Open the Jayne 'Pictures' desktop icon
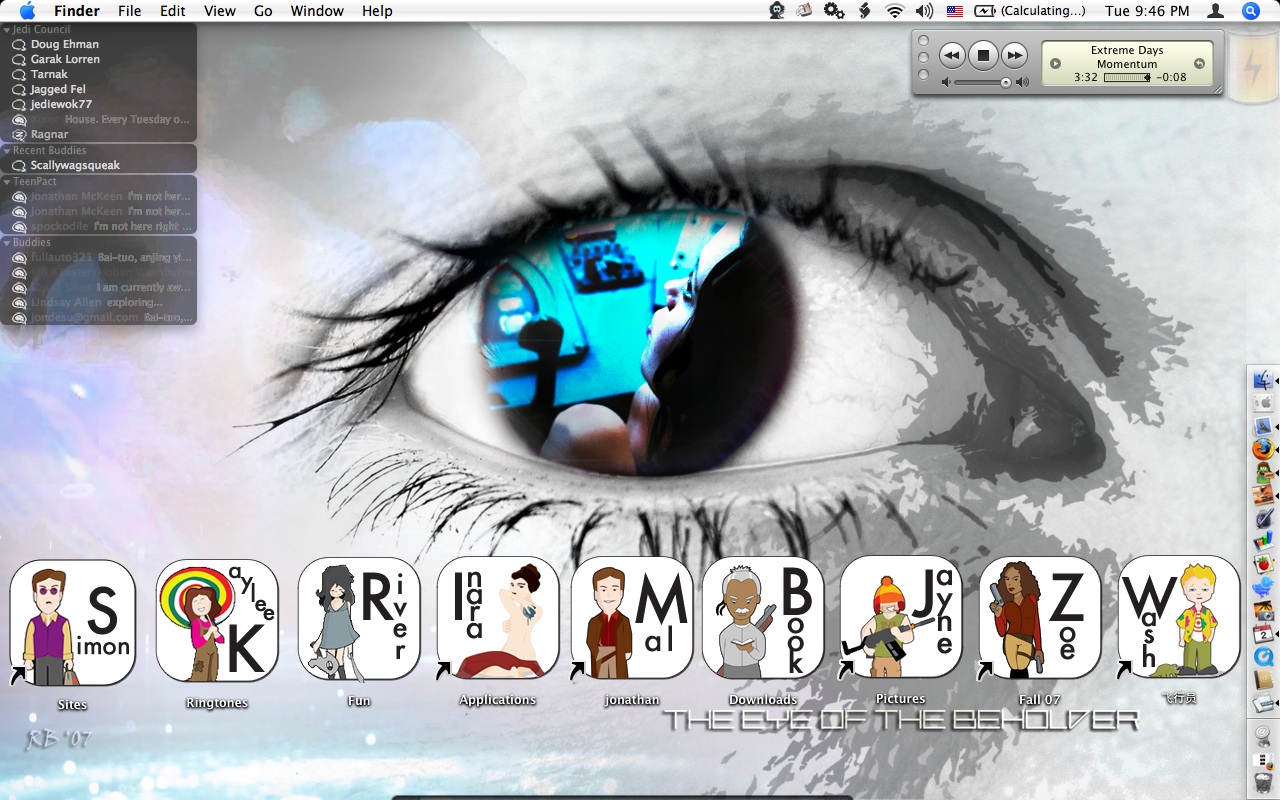Screen dimensions: 1280x800 (x=901, y=617)
